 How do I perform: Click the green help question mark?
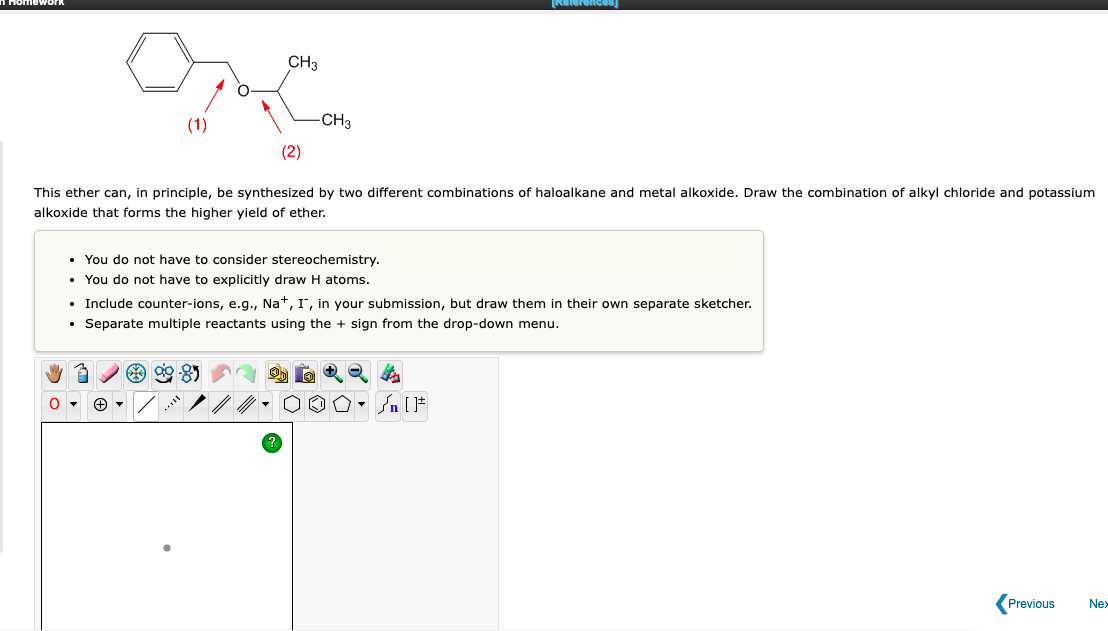click(272, 443)
